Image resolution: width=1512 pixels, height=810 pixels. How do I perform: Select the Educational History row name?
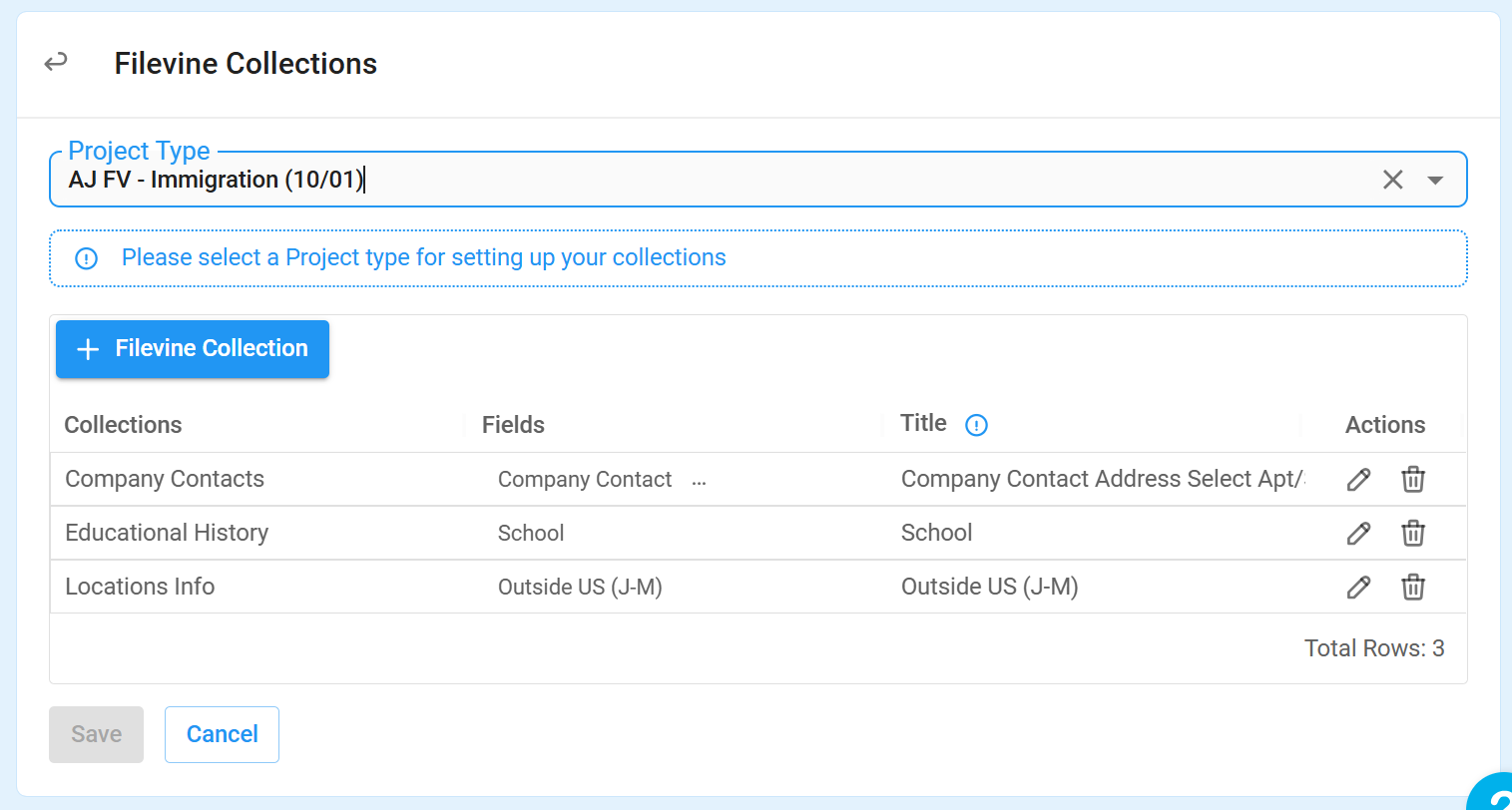coord(167,533)
